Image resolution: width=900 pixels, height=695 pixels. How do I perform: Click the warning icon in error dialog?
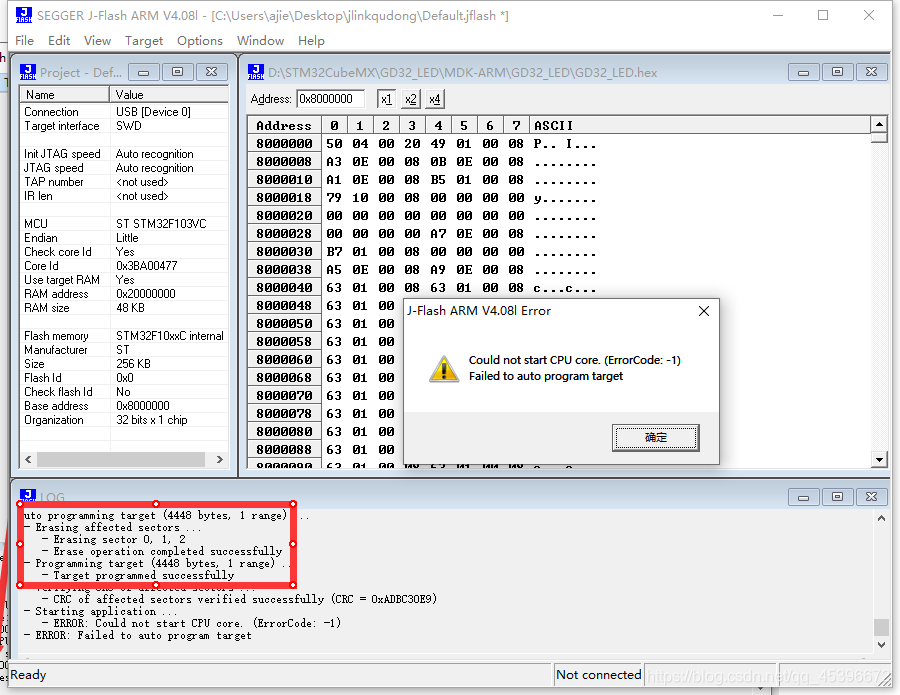coord(444,368)
